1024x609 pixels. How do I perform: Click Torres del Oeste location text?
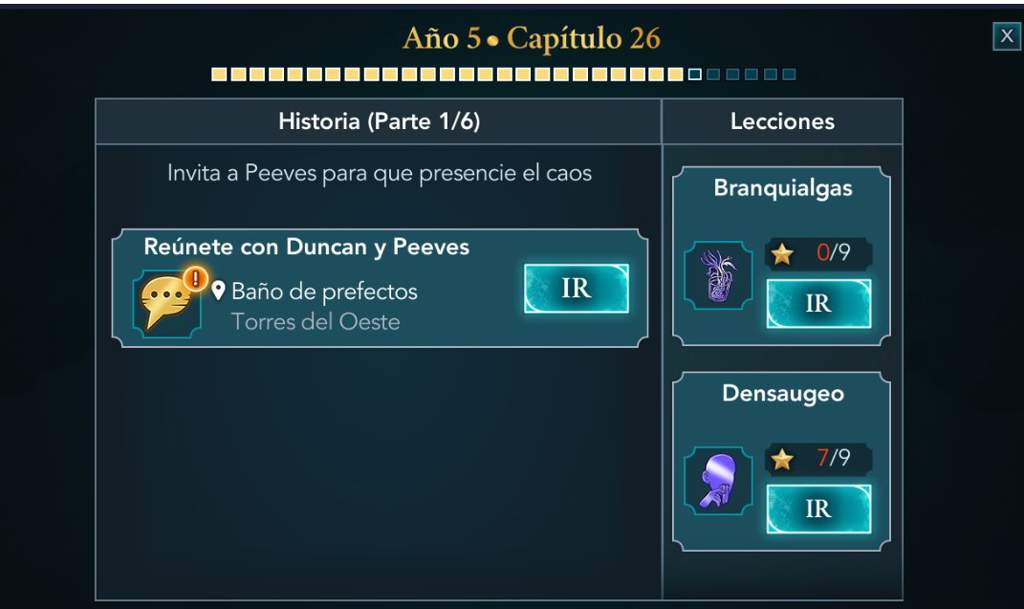click(315, 322)
